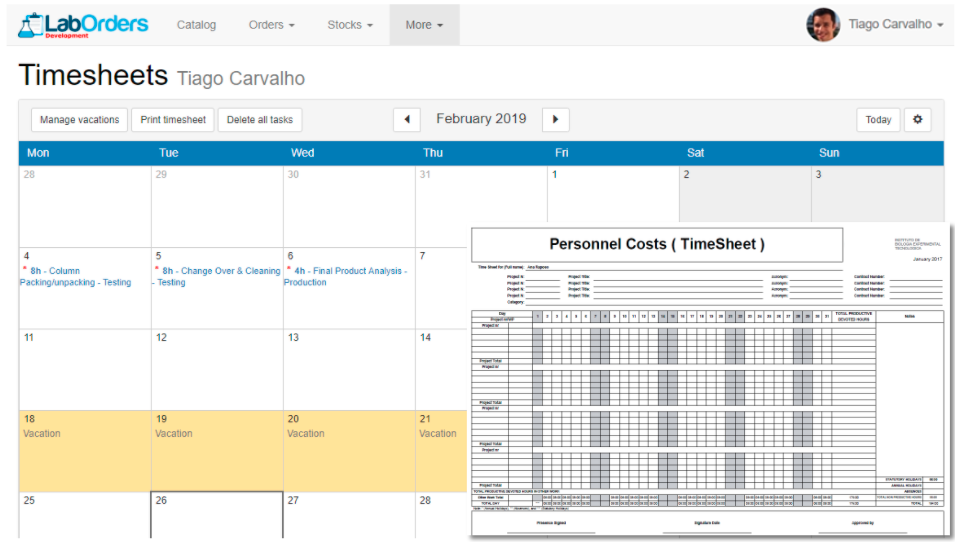Expand the Orders dropdown menu
This screenshot has height=542, width=955.
click(x=271, y=25)
